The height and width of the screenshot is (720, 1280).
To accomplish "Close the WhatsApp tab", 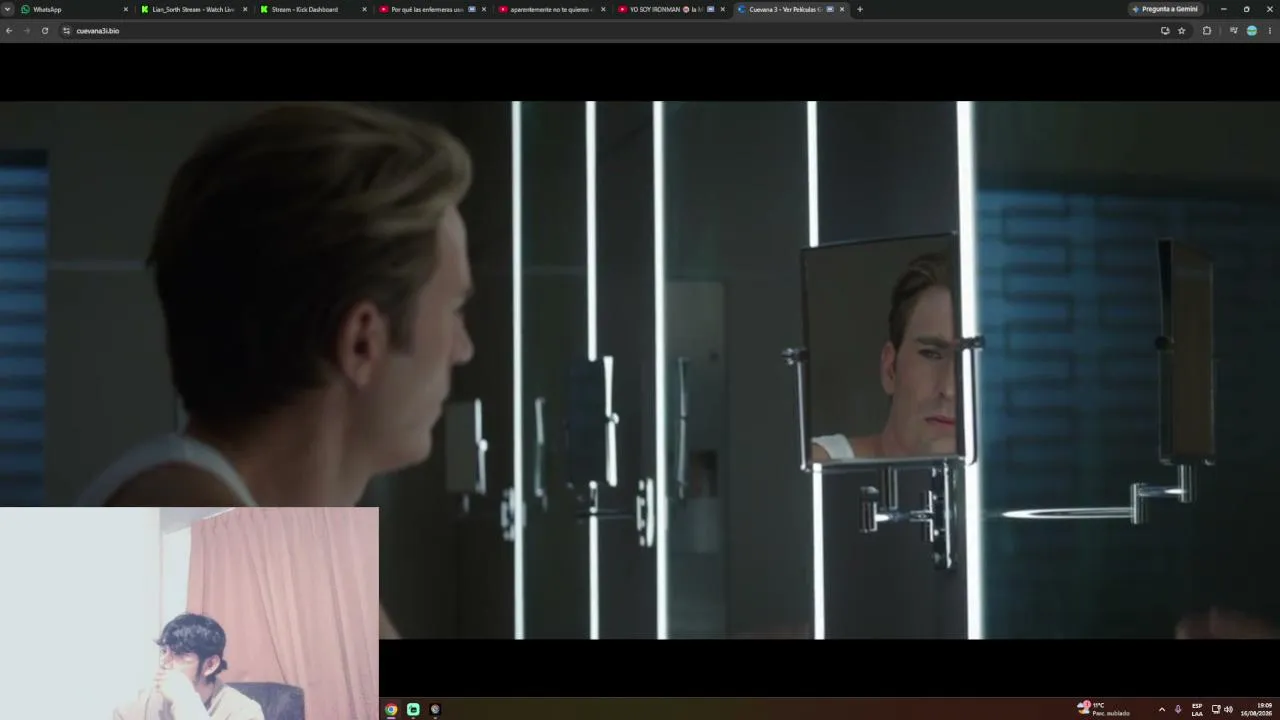I will tap(126, 9).
